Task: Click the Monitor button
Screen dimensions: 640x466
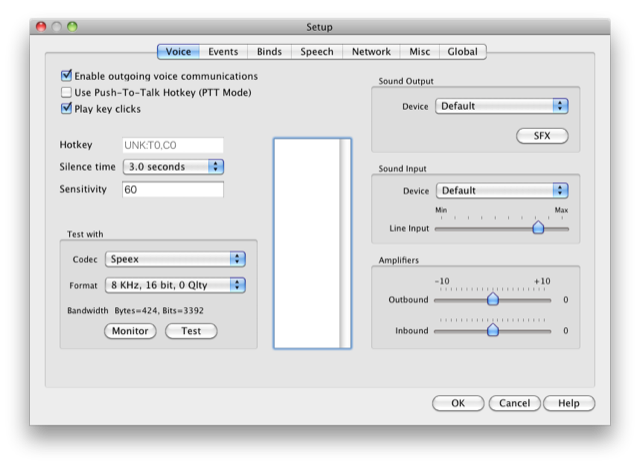Action: pyautogui.click(x=131, y=331)
